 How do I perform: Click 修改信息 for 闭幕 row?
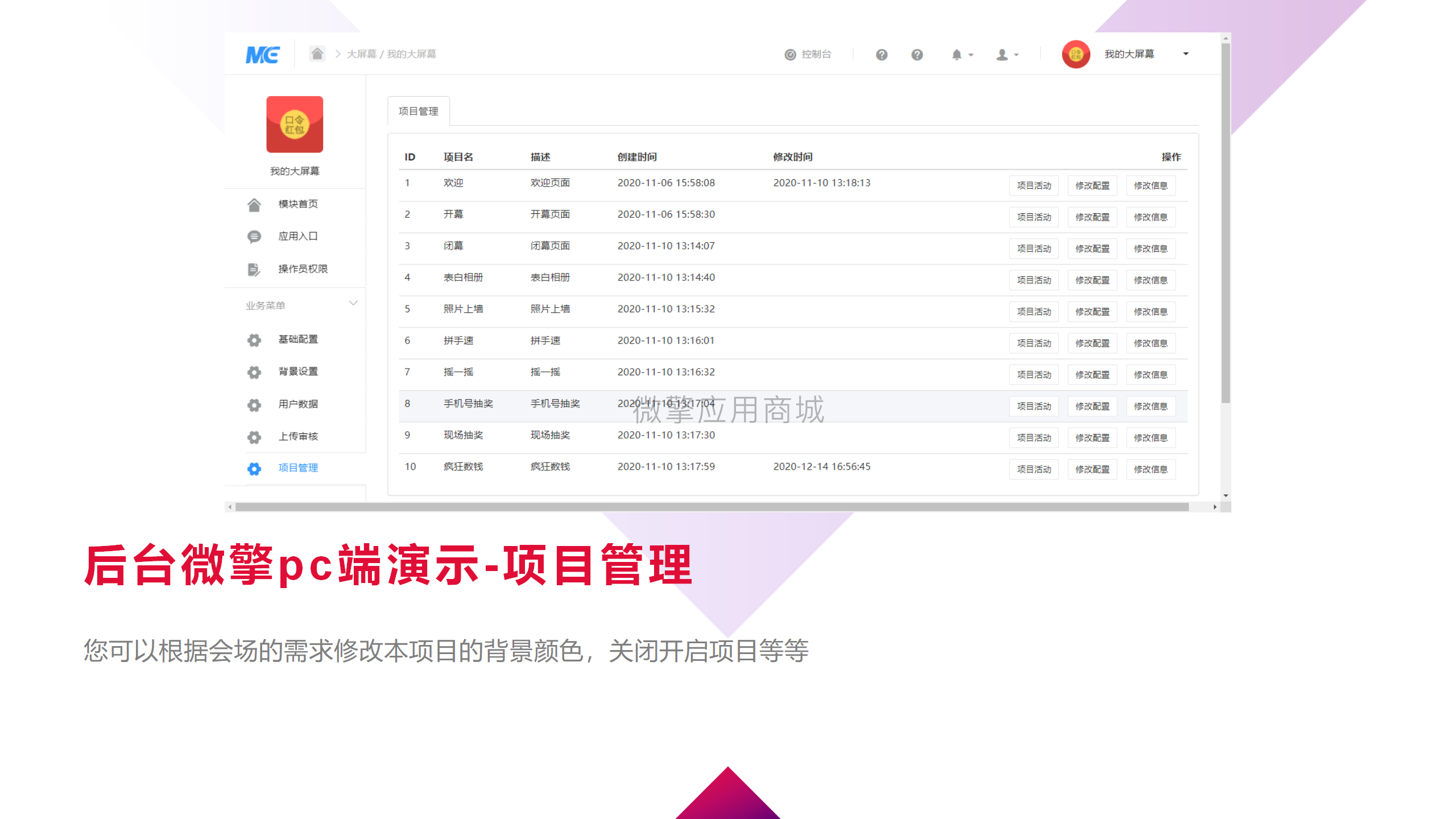pyautogui.click(x=1151, y=249)
